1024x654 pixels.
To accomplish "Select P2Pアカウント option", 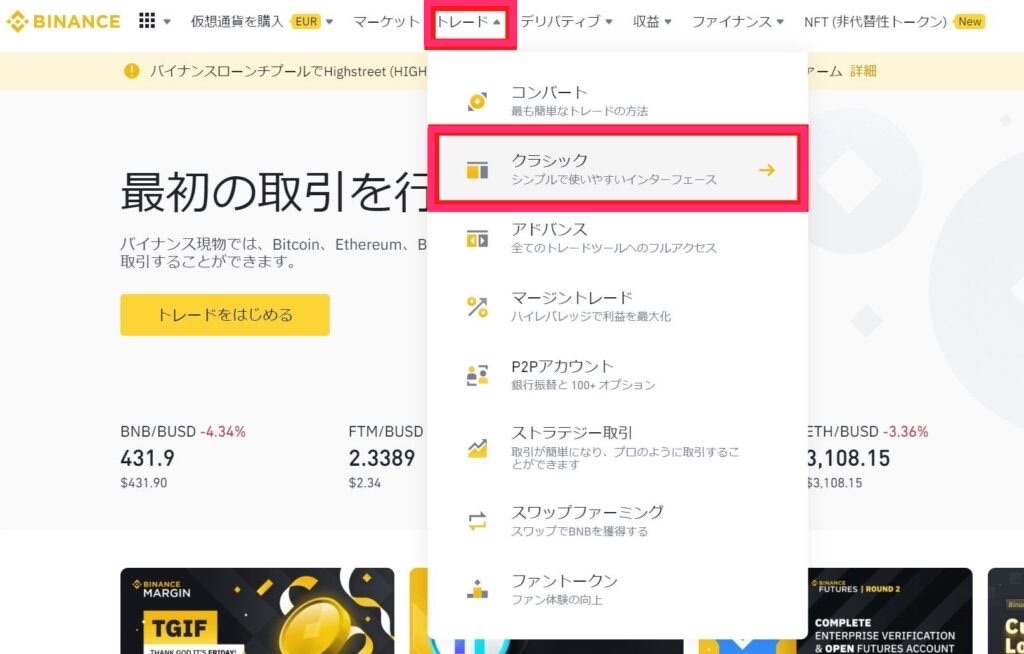I will (618, 376).
